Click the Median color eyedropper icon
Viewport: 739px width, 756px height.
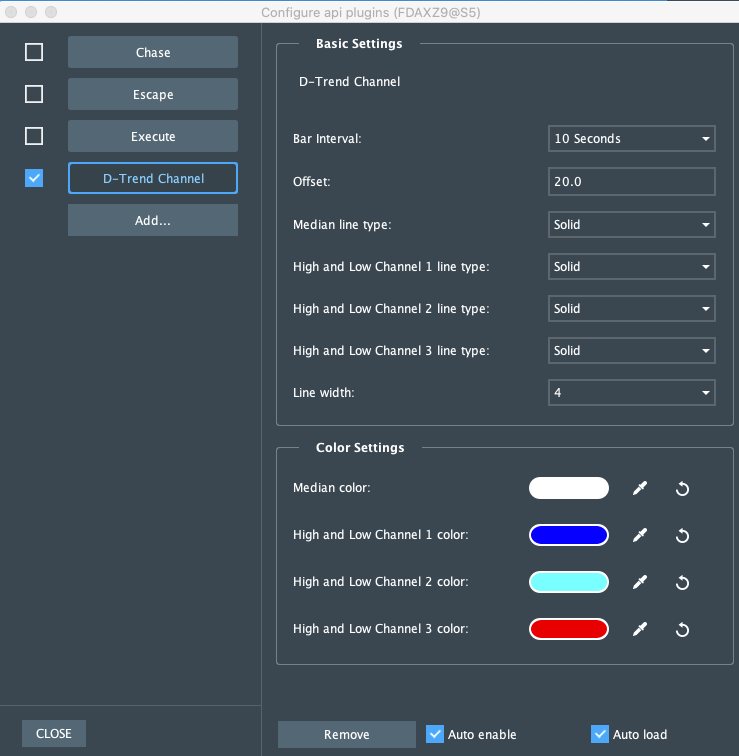[640, 488]
